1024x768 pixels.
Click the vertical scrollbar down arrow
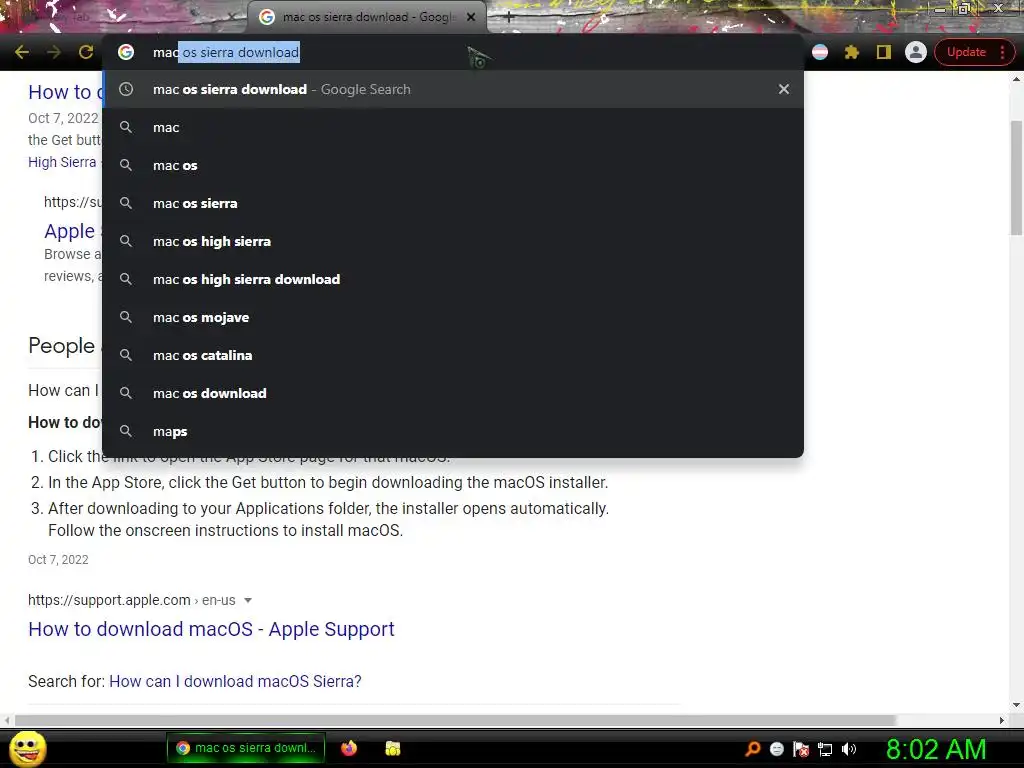pos(1016,705)
